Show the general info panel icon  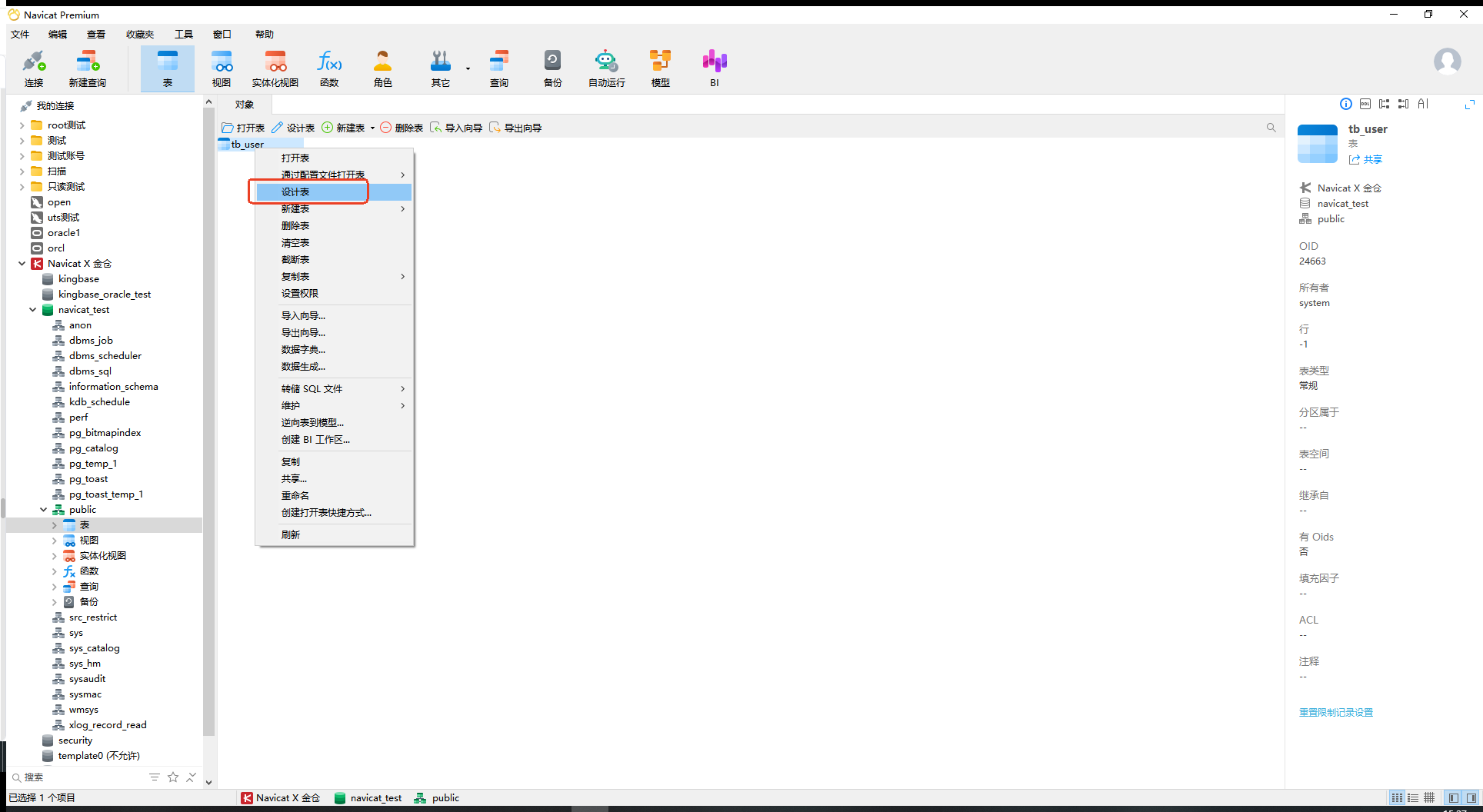(1345, 104)
